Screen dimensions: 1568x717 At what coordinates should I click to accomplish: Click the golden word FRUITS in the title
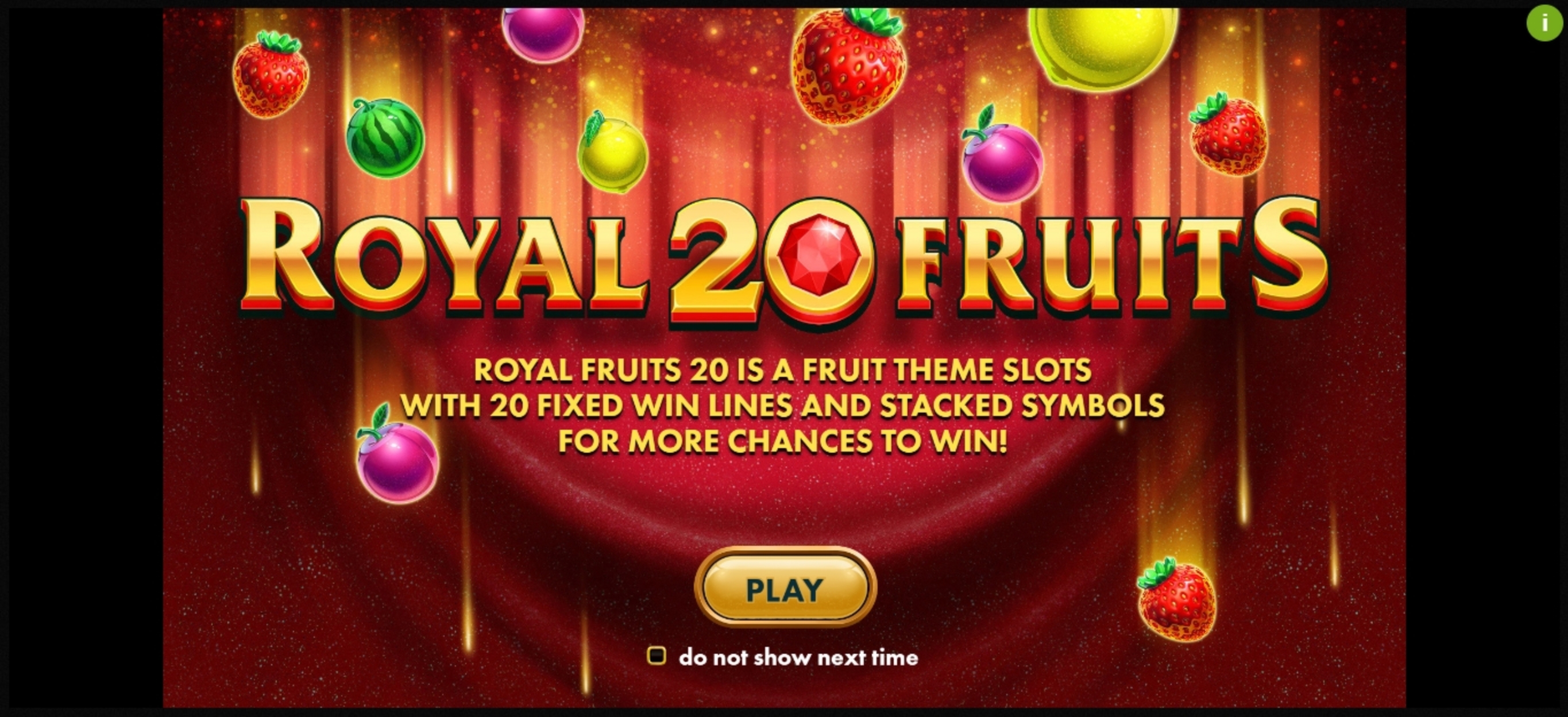click(1113, 256)
